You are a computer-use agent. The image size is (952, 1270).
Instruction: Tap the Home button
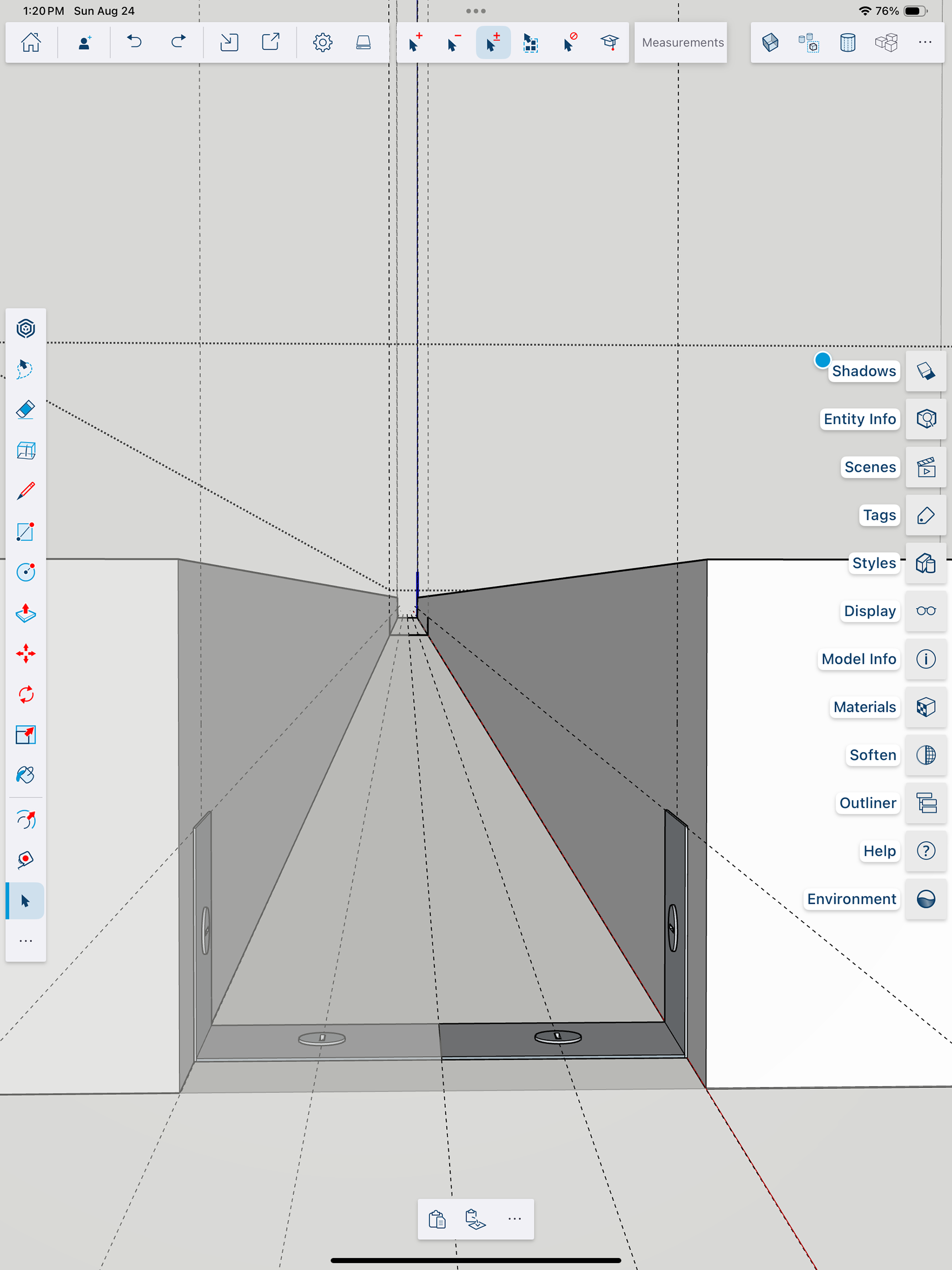pyautogui.click(x=31, y=42)
